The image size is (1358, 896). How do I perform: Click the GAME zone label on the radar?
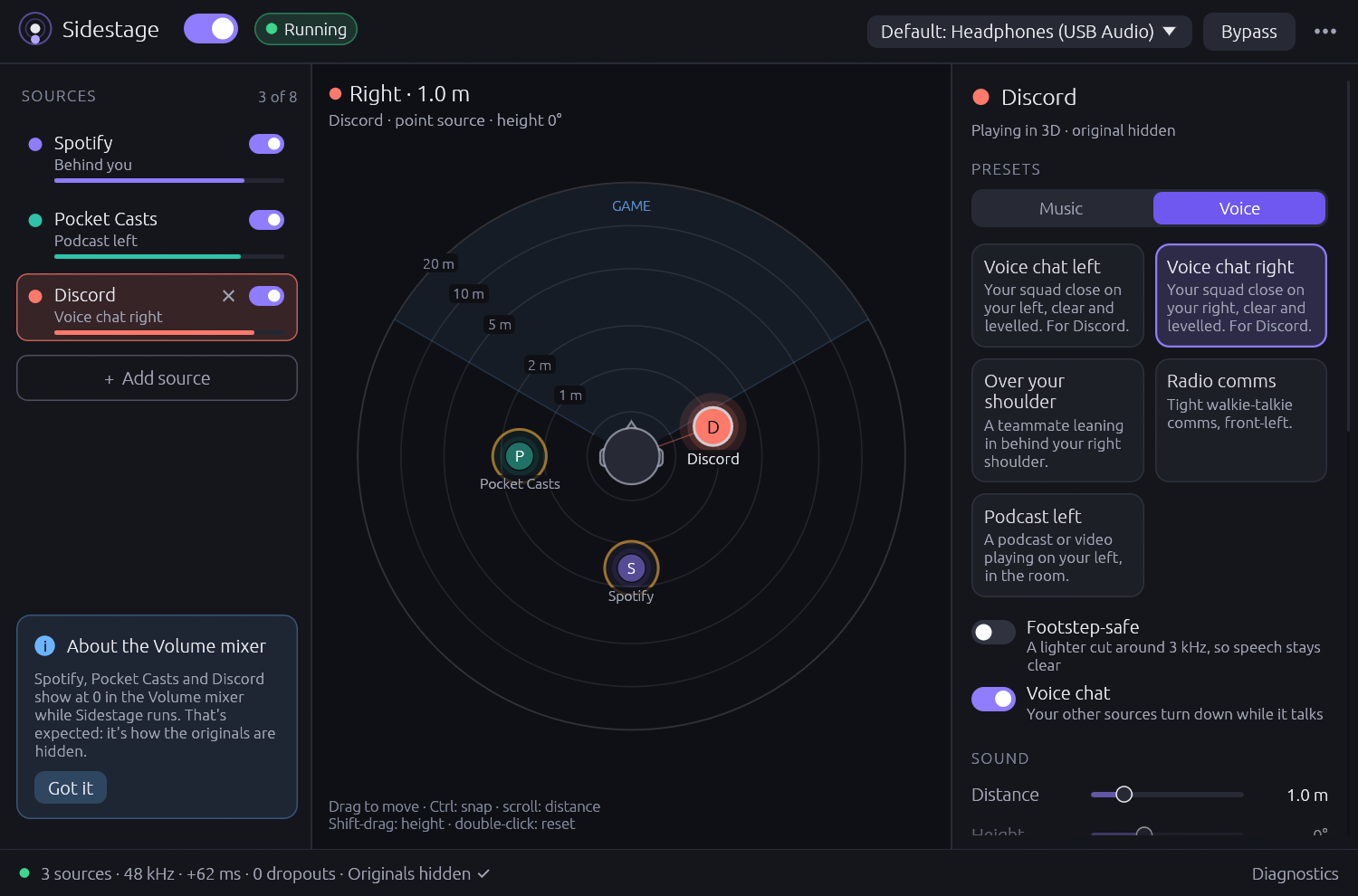tap(631, 206)
